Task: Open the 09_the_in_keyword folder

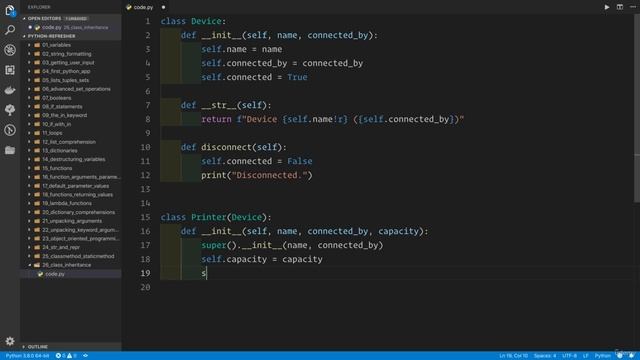Action: pos(71,116)
